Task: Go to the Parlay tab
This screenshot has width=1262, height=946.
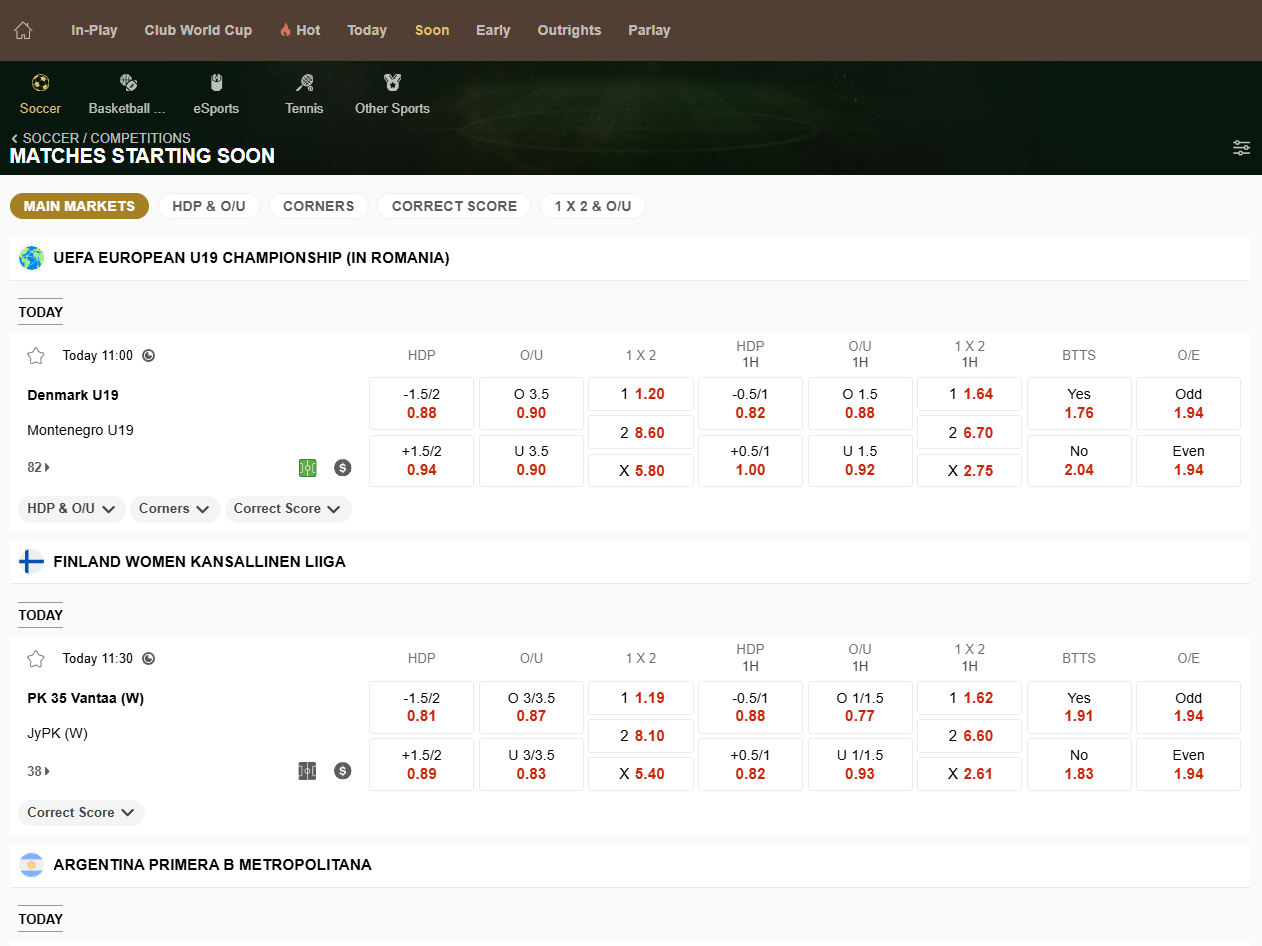Action: point(649,30)
